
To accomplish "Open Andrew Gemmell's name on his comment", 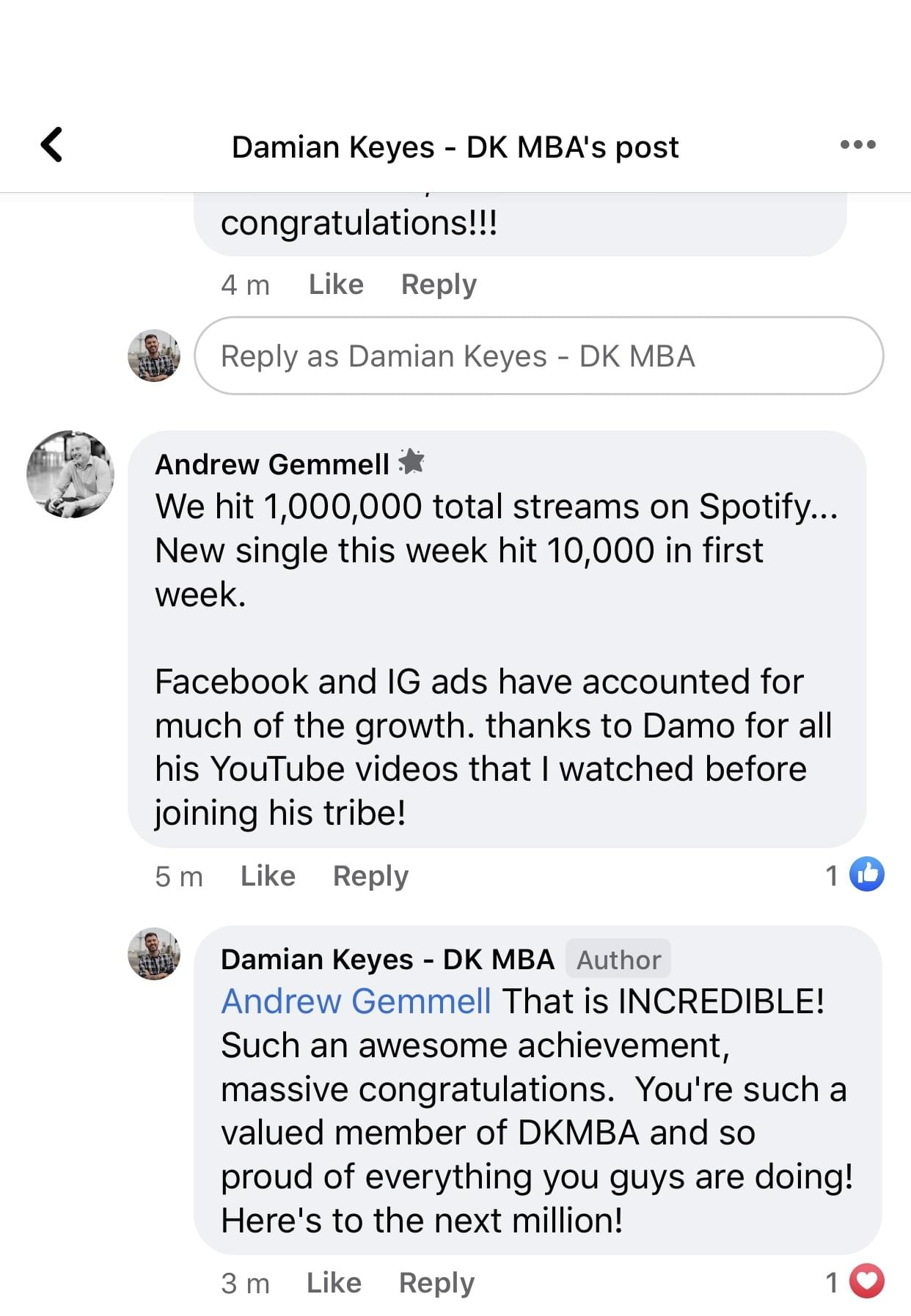I will tap(272, 464).
